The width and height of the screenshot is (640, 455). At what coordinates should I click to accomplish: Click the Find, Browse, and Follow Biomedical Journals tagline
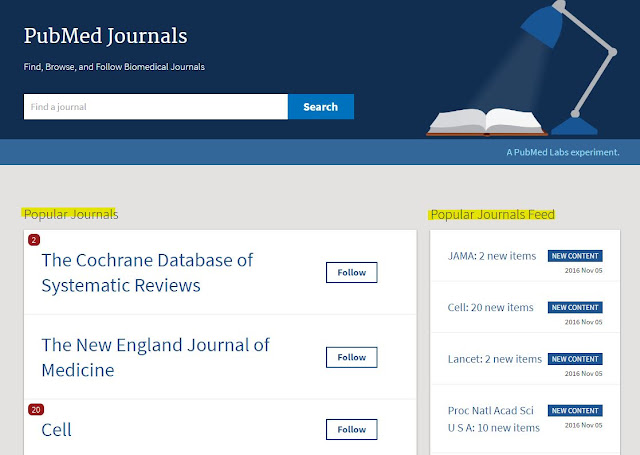click(x=114, y=67)
